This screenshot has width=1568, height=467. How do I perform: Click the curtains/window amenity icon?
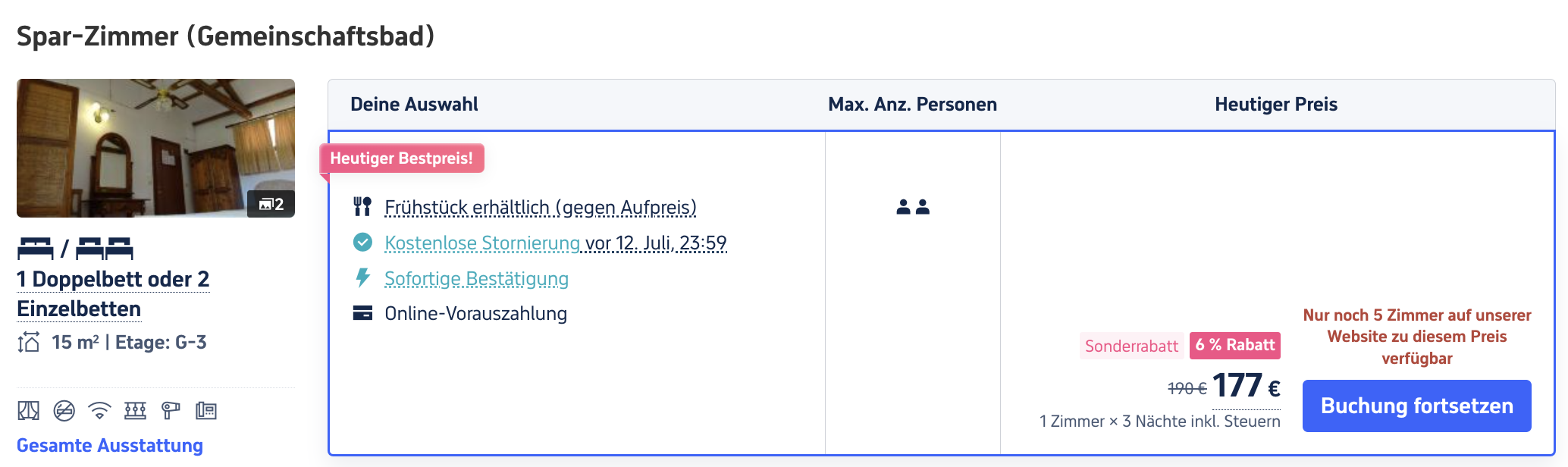[28, 411]
